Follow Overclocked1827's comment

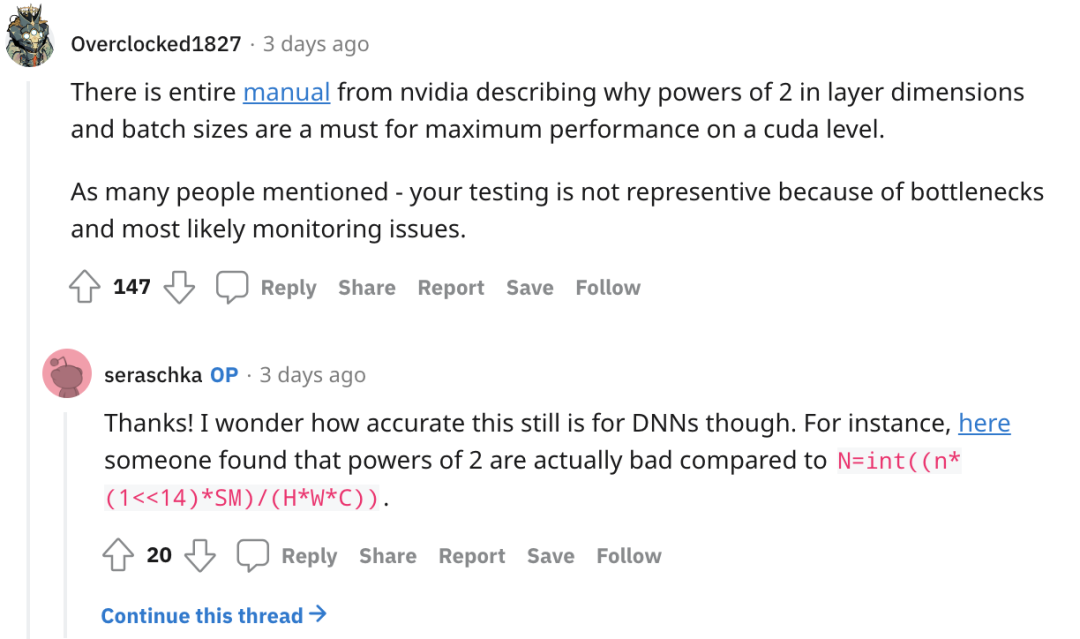coord(607,288)
